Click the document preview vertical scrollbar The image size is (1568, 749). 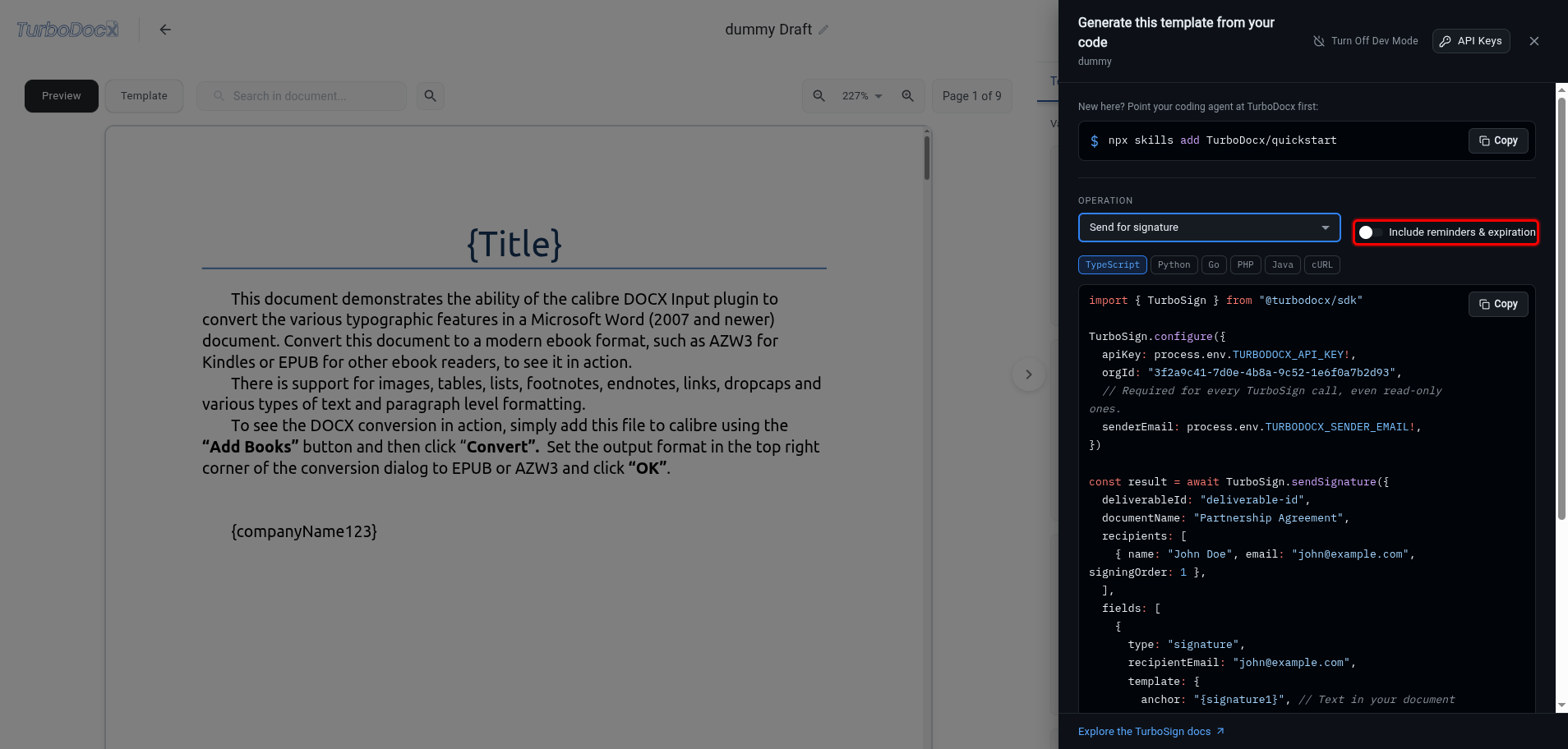click(926, 158)
